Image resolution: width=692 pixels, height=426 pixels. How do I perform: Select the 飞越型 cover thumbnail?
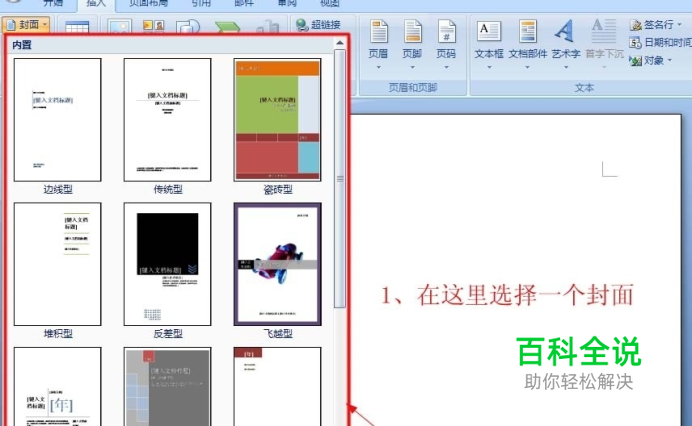277,264
